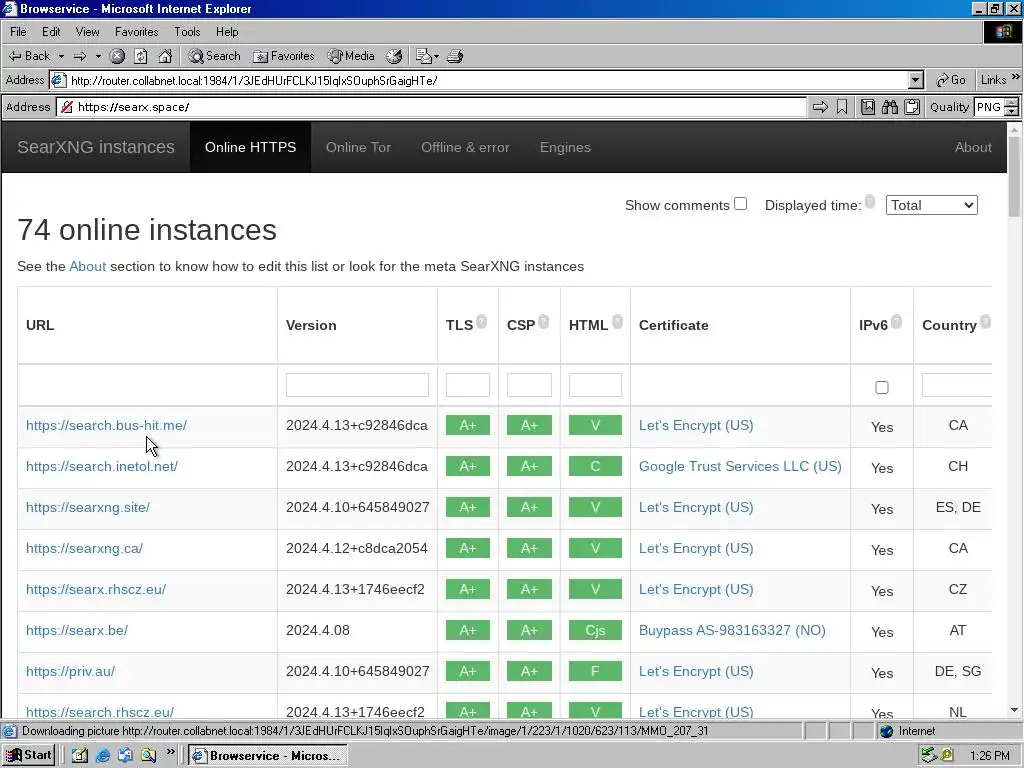
Task: Click the Print toolbar icon
Action: (x=455, y=56)
